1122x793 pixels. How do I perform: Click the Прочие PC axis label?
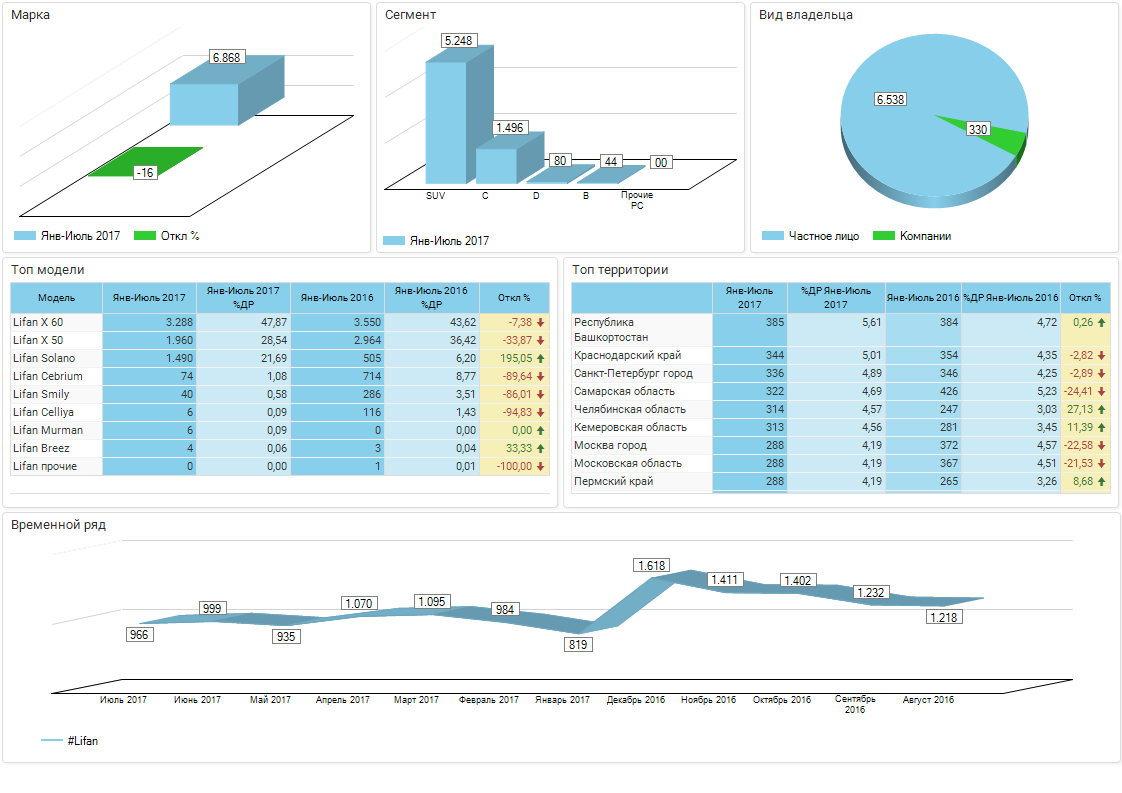point(637,200)
